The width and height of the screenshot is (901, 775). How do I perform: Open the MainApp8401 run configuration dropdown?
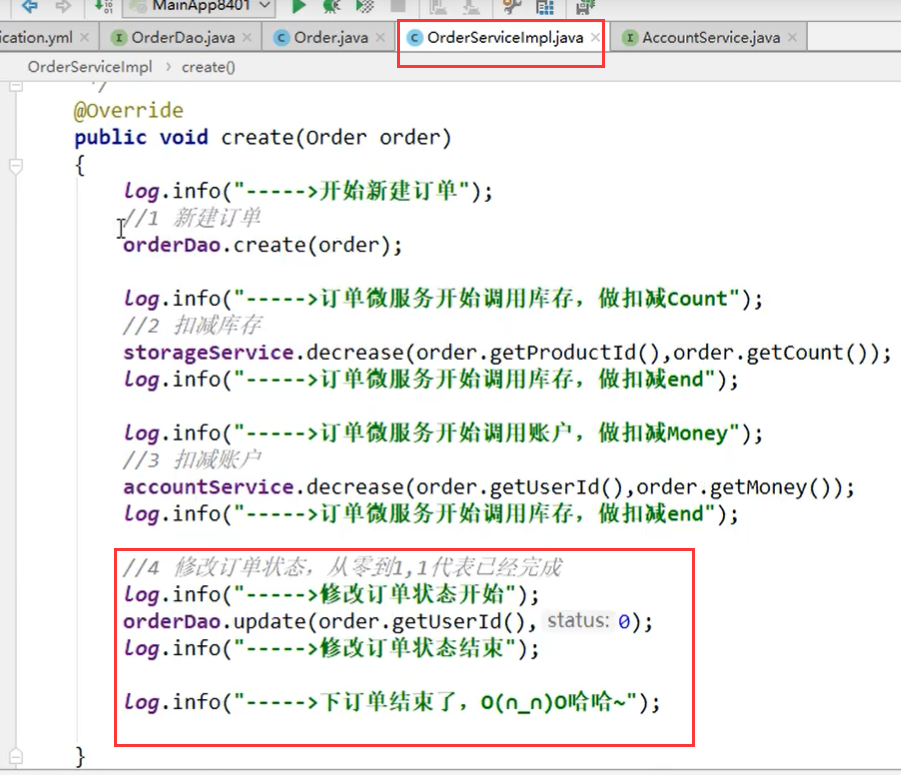coord(199,6)
